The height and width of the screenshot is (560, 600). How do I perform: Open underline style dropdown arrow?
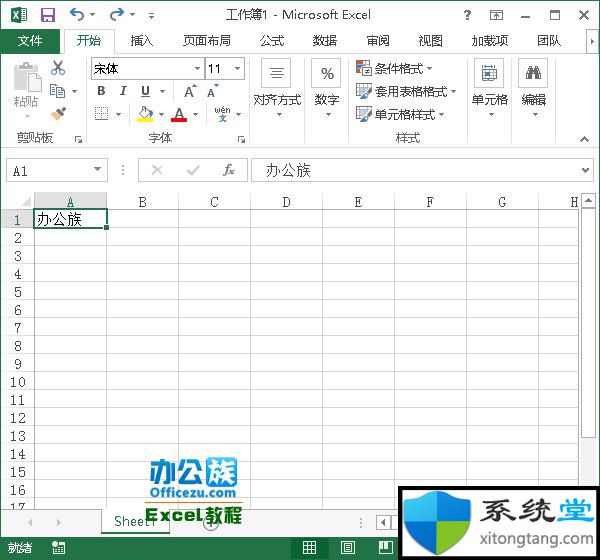163,91
